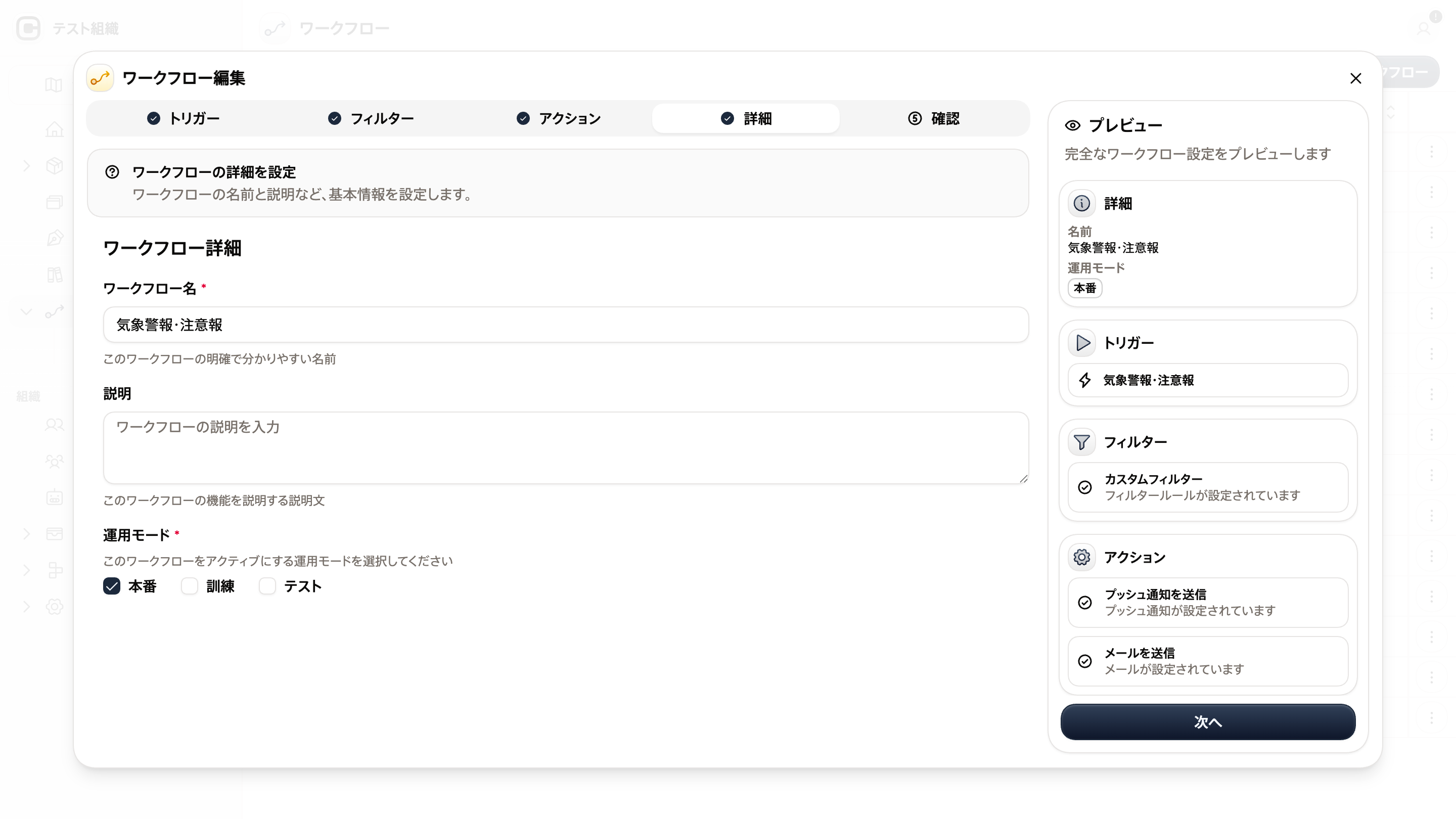Click the user account icon
Viewport: 1456px width, 819px height.
(x=1423, y=28)
